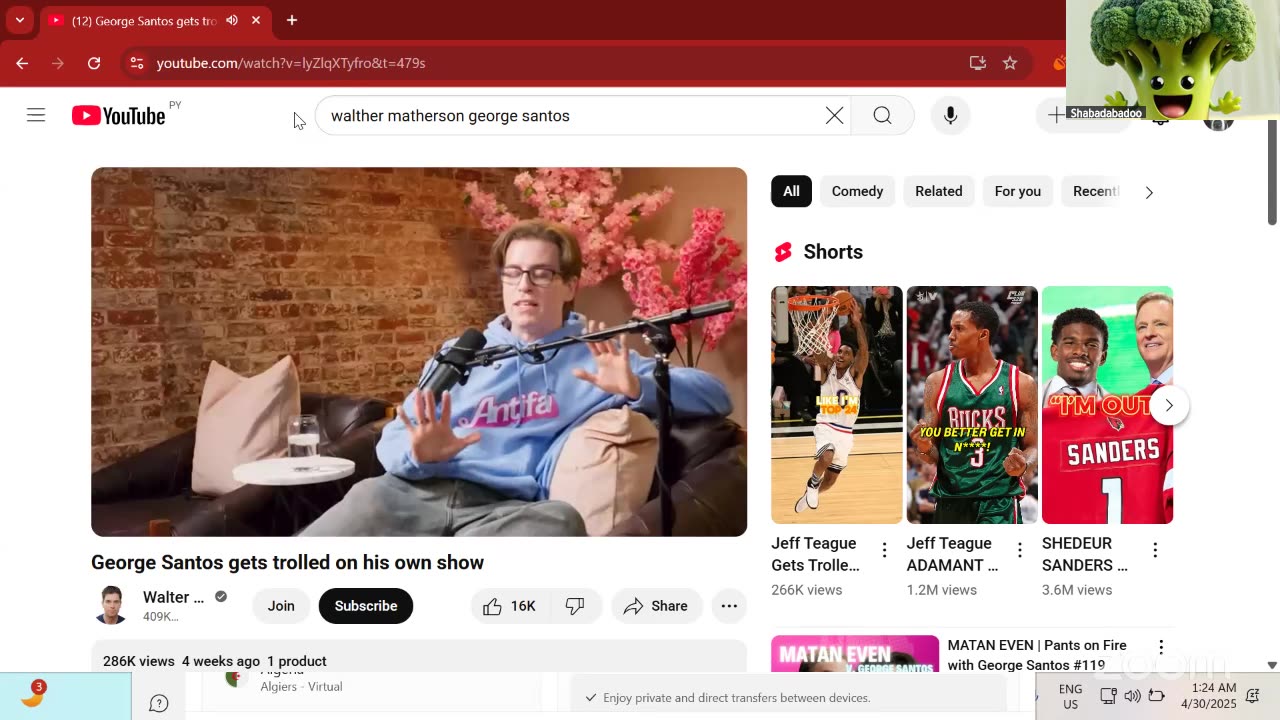1280x720 pixels.
Task: Start voice search with microphone
Action: (950, 116)
